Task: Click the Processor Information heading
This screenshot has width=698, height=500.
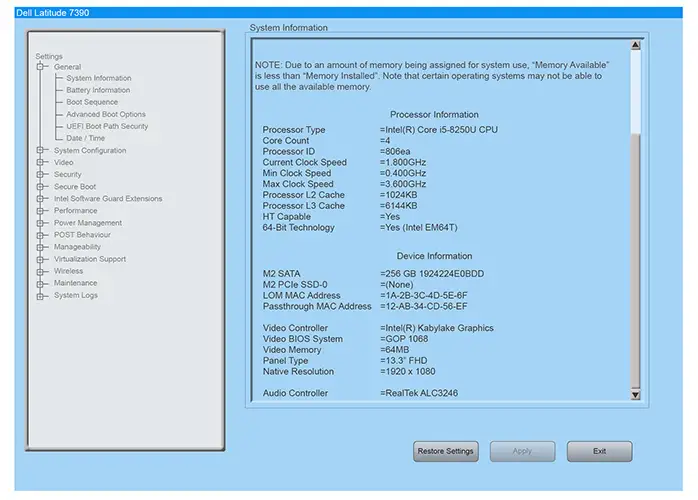Action: (434, 115)
